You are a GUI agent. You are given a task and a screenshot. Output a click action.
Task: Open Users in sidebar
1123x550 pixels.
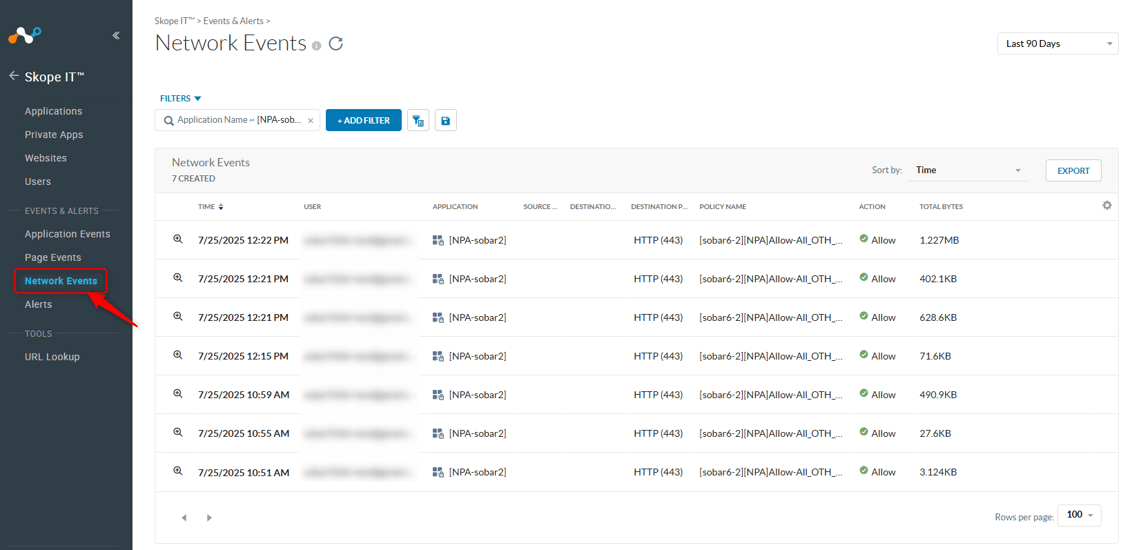coord(38,182)
